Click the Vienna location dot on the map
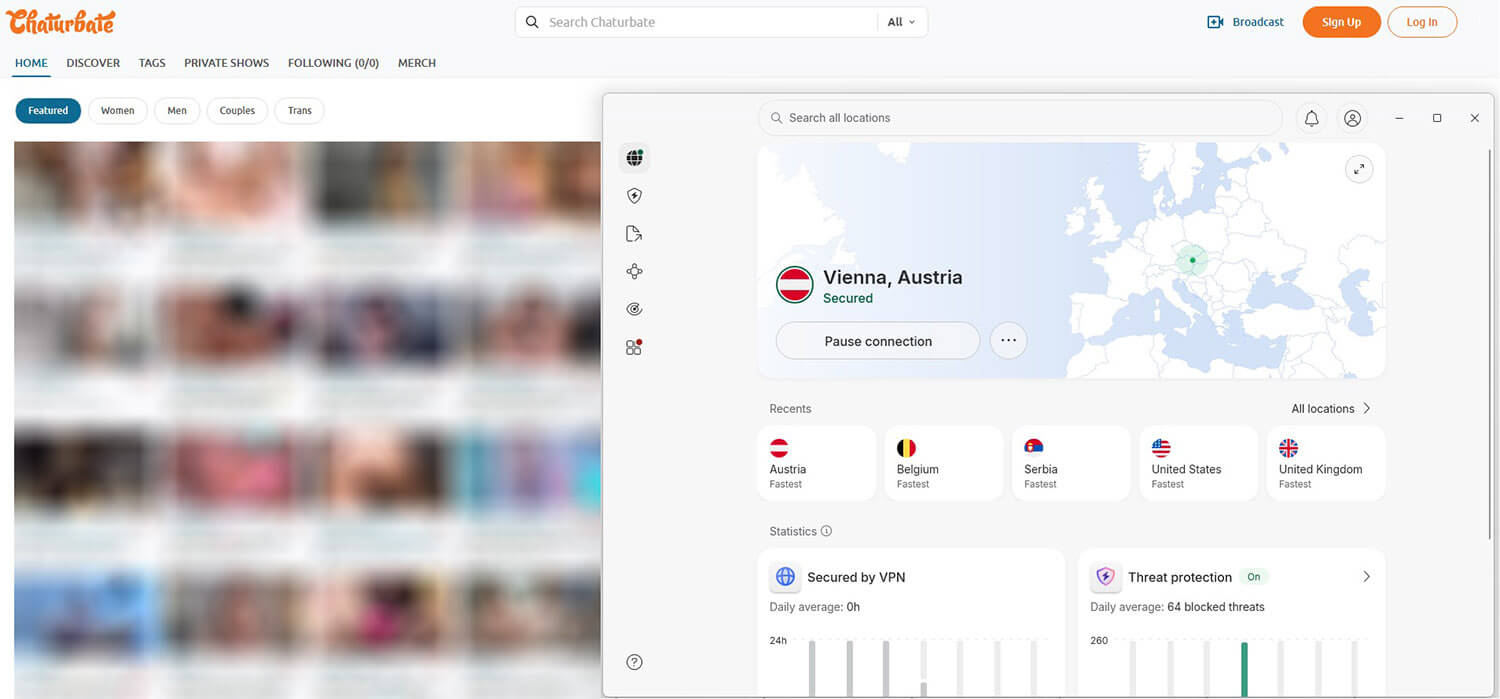The height and width of the screenshot is (699, 1500). tap(1192, 260)
